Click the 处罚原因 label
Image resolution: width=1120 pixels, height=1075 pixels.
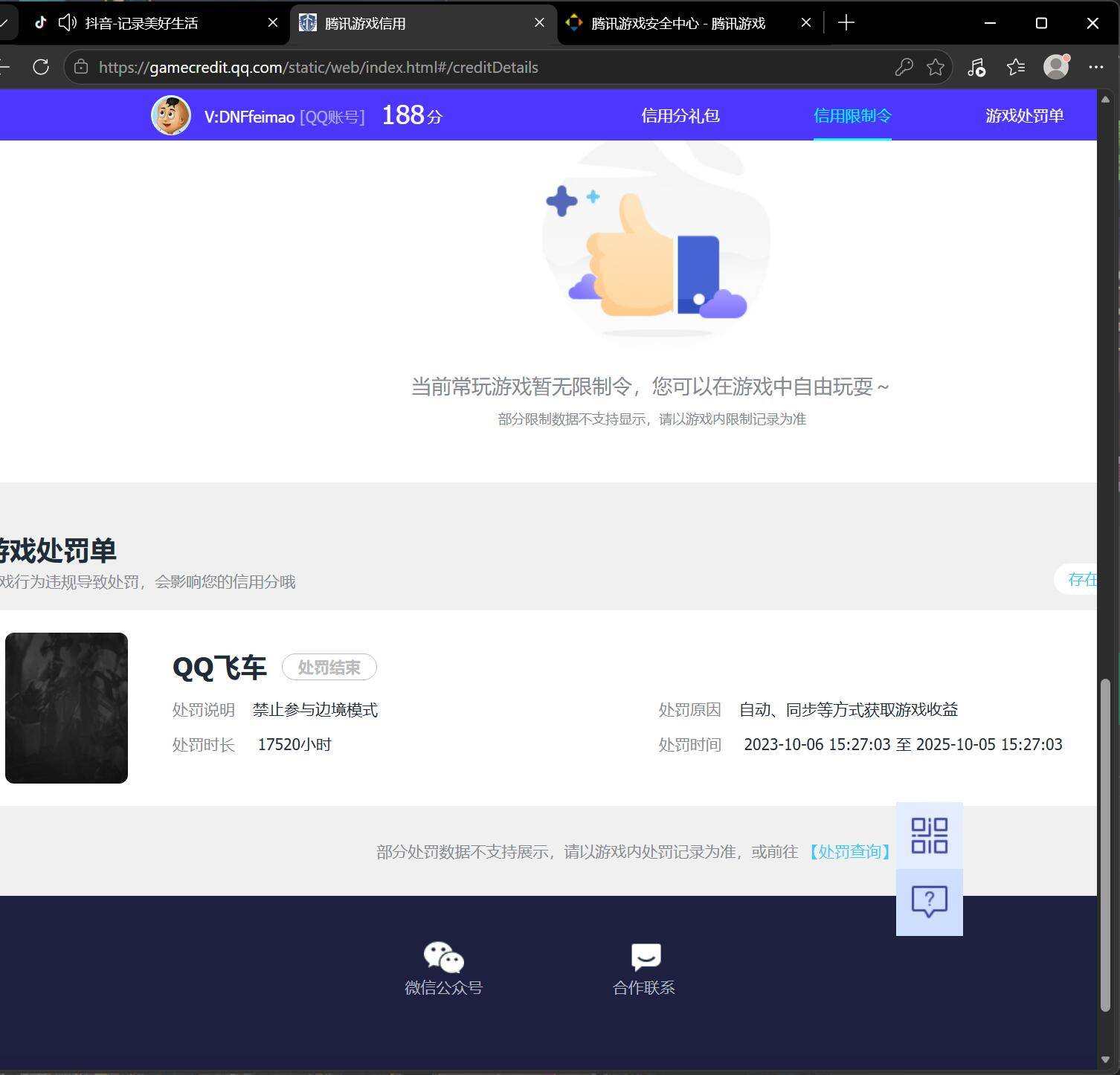(689, 710)
